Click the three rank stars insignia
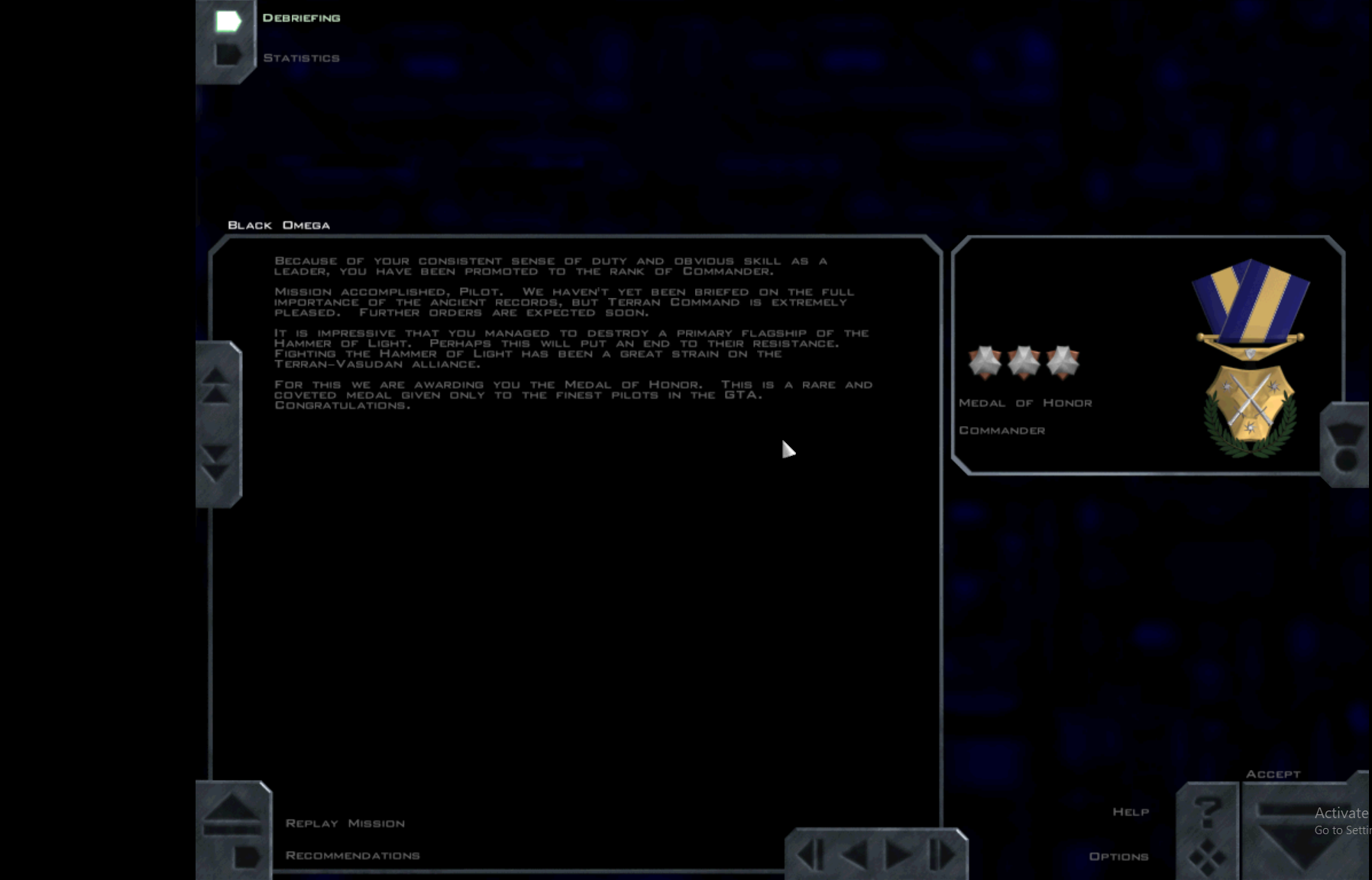1372x880 pixels. coord(1024,362)
